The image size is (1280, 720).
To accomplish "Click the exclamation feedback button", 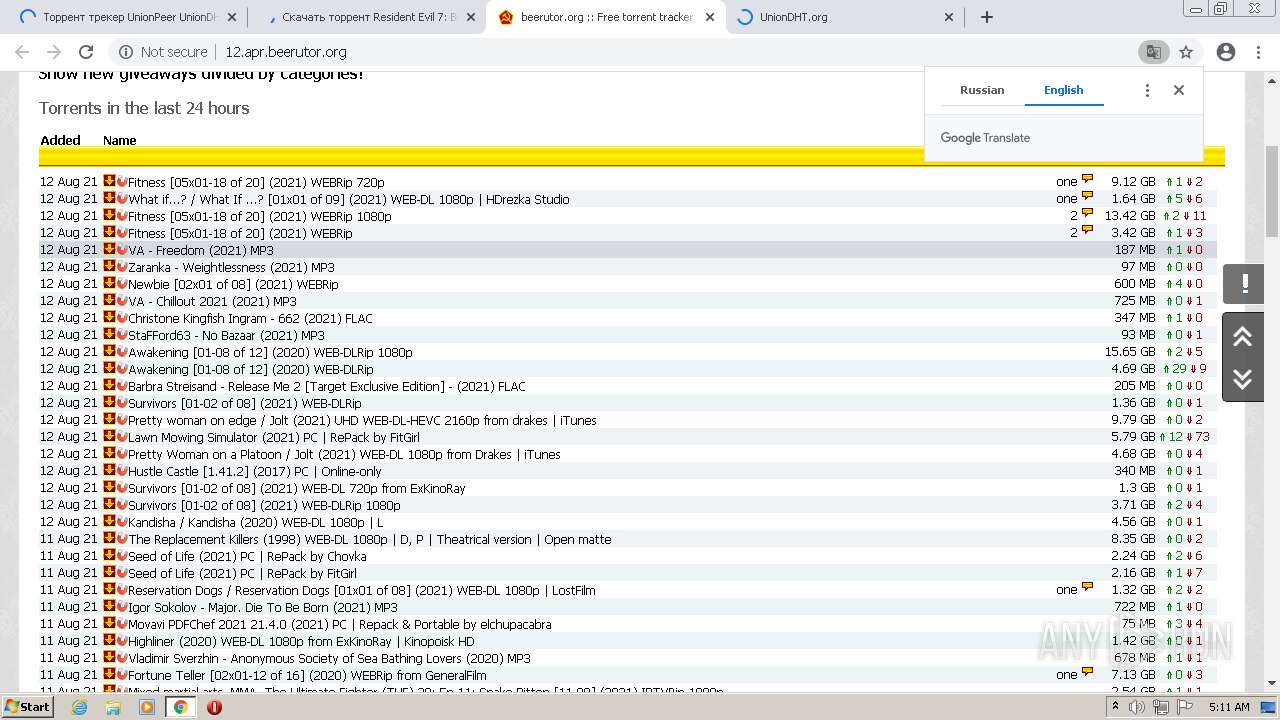I will (x=1244, y=283).
